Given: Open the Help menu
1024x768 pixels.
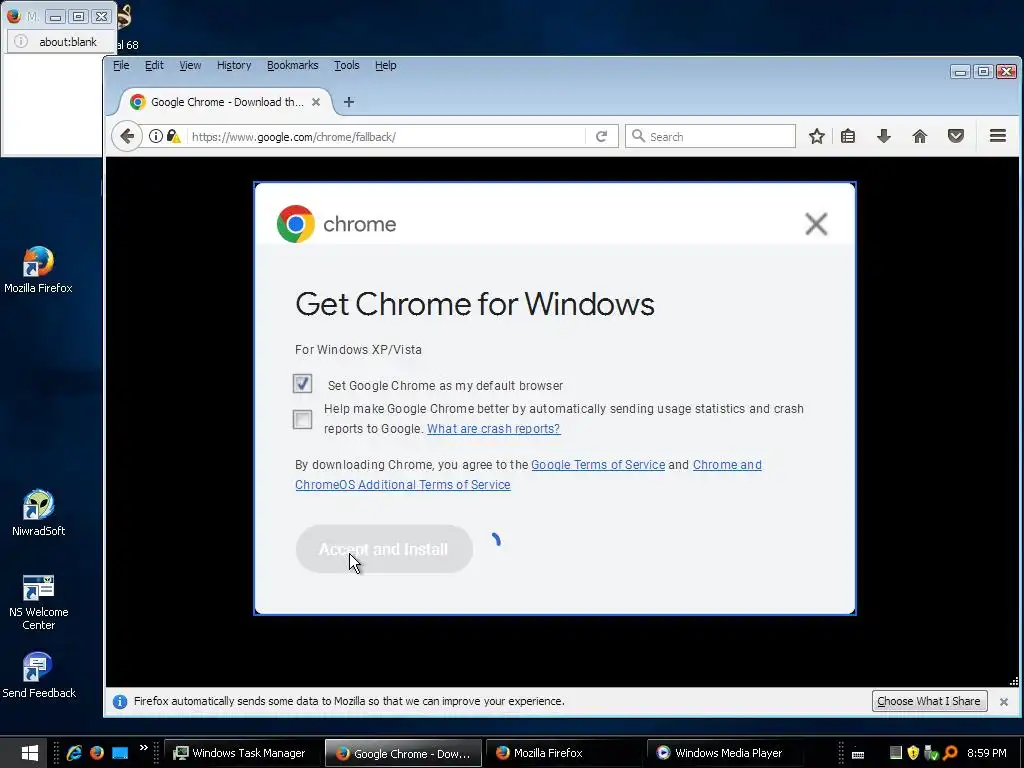Looking at the screenshot, I should point(385,65).
